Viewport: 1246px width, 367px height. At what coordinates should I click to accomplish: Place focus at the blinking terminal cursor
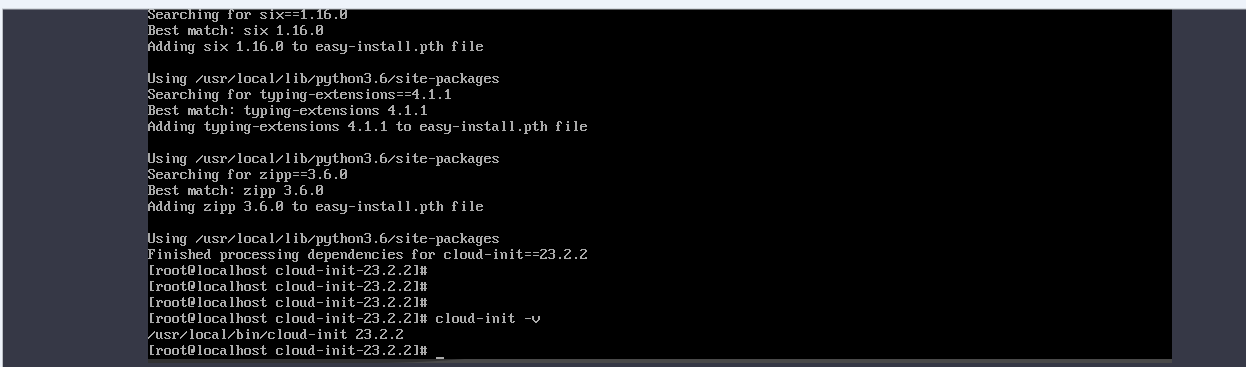(x=439, y=352)
